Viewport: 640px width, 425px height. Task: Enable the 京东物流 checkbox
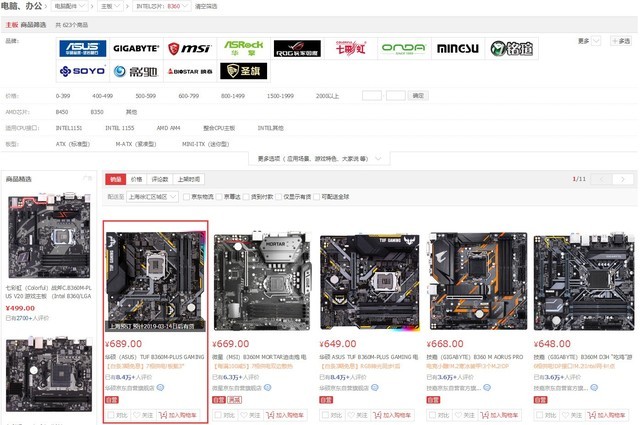point(186,197)
